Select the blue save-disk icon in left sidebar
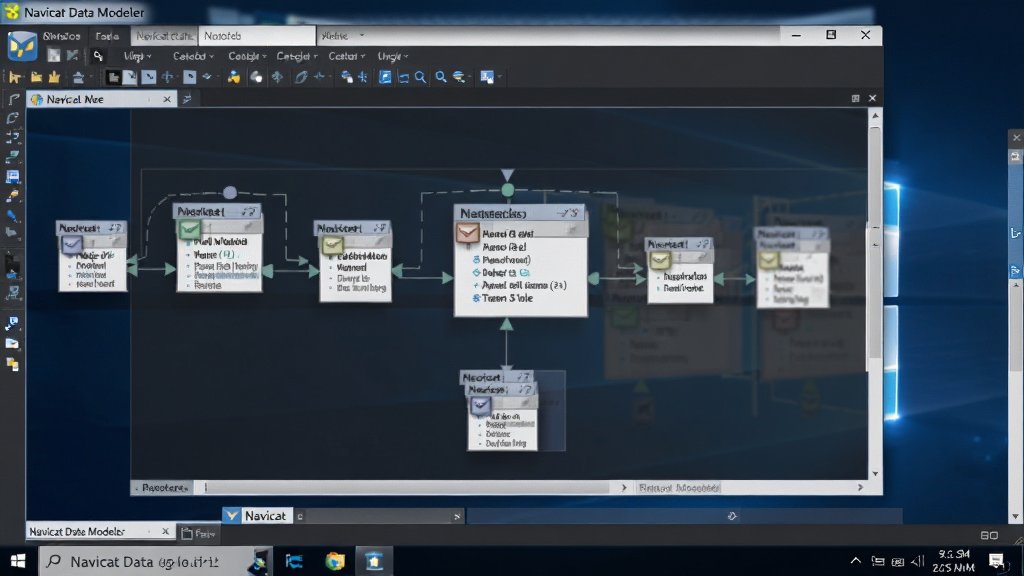This screenshot has height=576, width=1024. [x=12, y=176]
